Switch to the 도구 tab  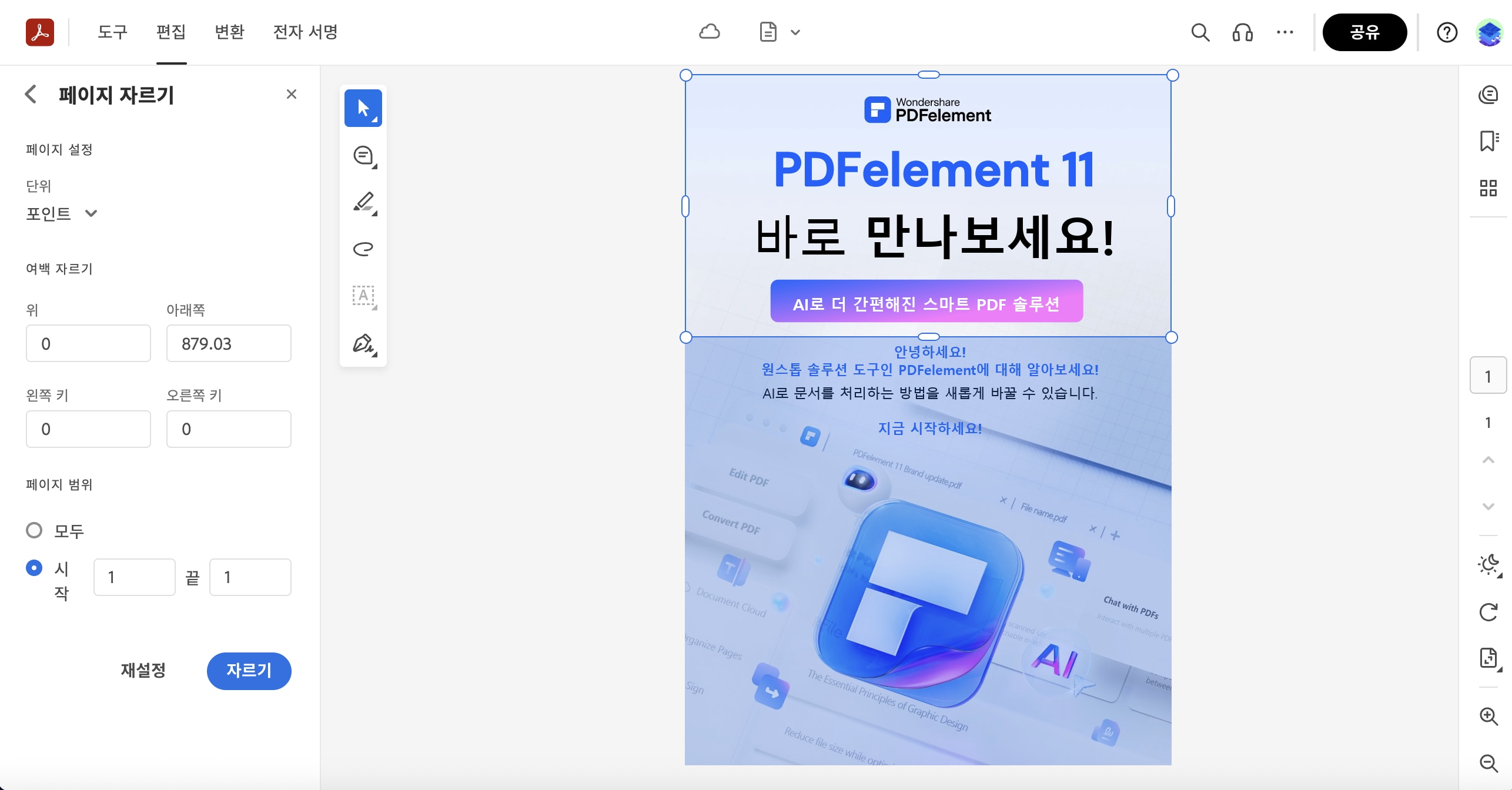pos(112,32)
